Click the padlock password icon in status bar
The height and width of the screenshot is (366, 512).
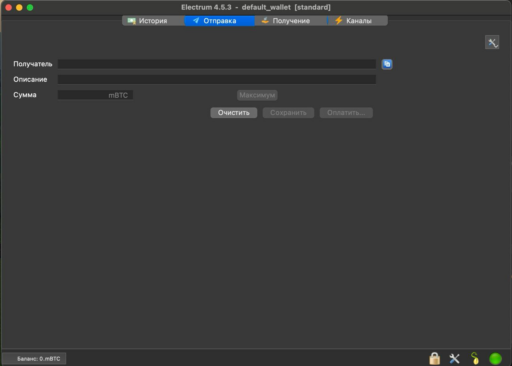[434, 358]
